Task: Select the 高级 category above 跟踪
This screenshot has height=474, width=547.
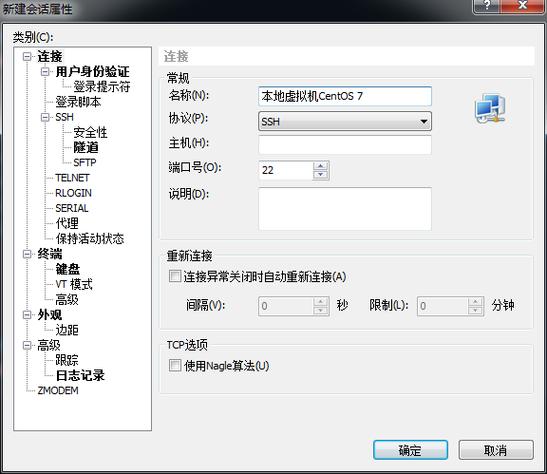Action: [49, 345]
